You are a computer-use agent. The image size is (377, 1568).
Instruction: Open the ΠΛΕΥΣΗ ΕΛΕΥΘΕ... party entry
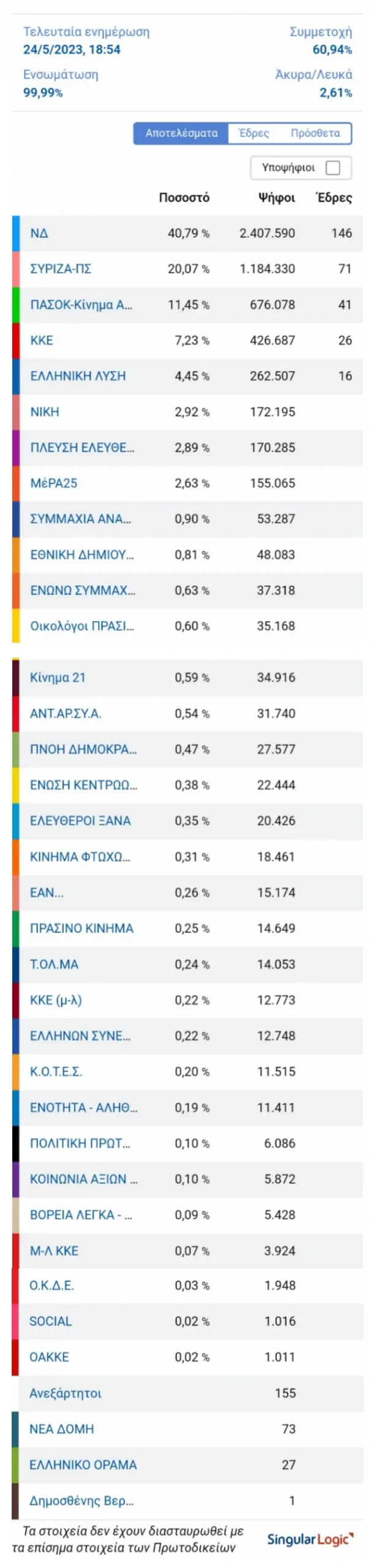click(82, 448)
